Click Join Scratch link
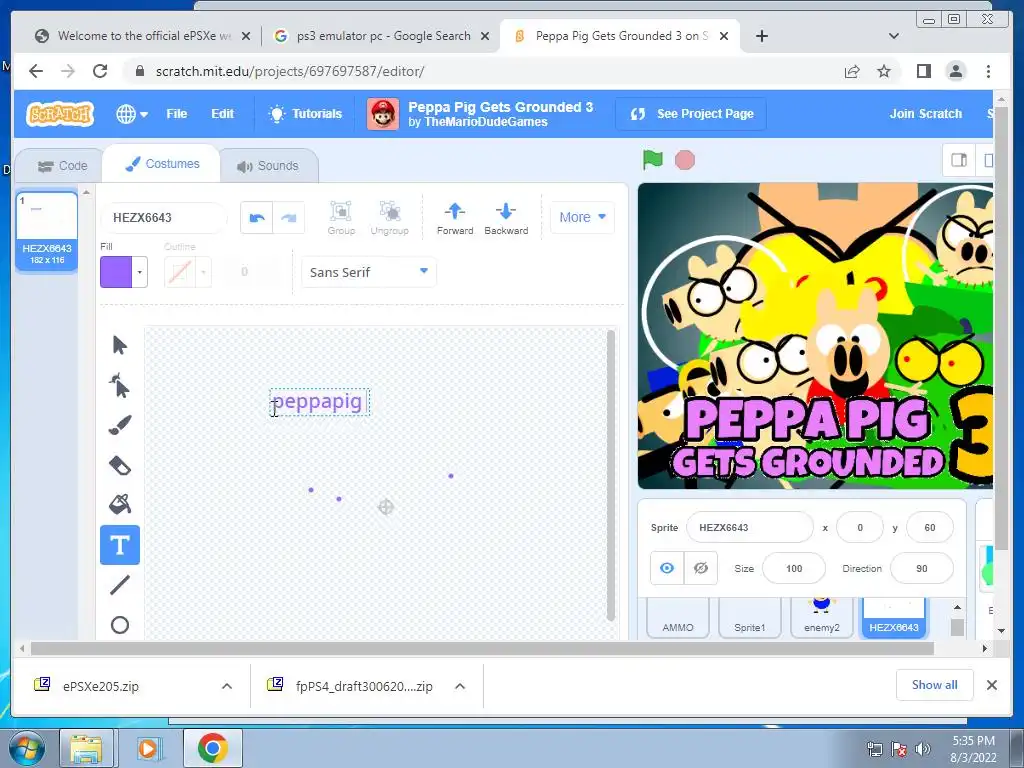 tap(925, 114)
